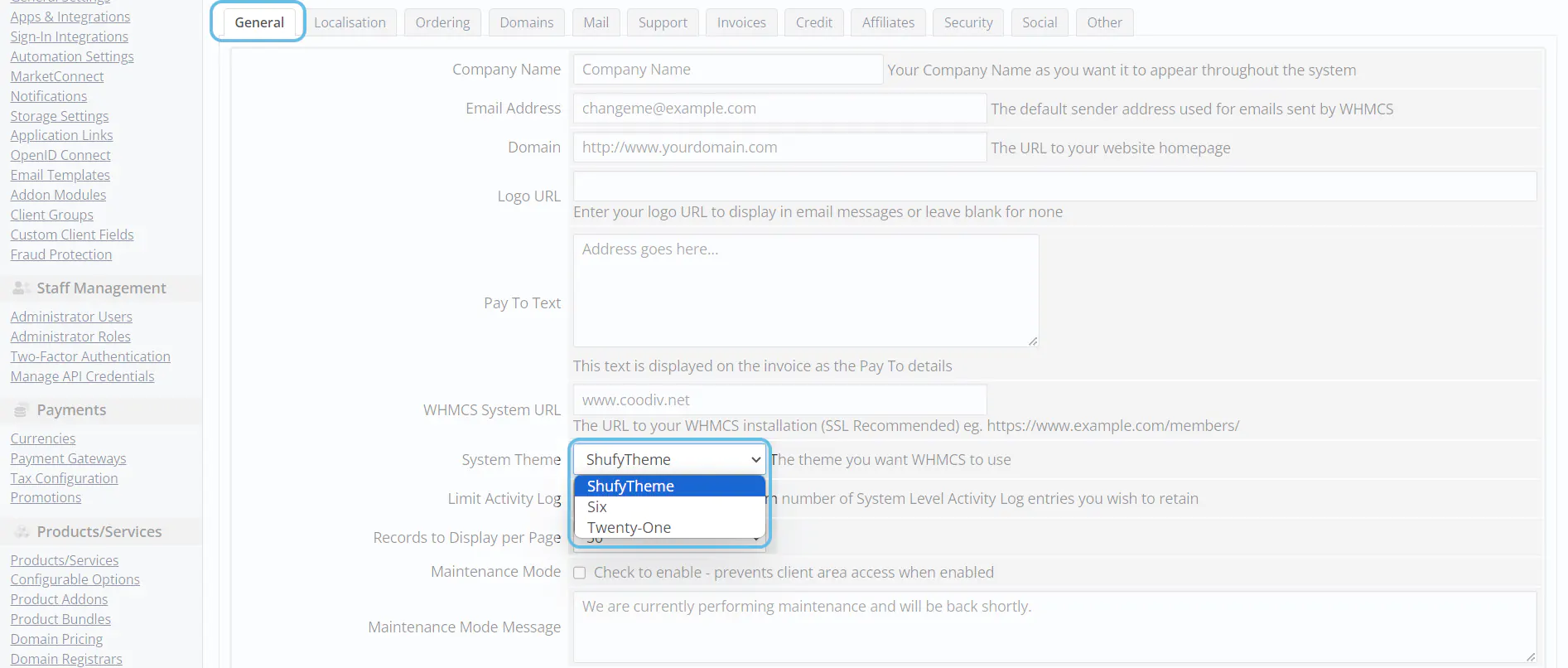Enable the Maintenance Mode checkbox
The image size is (1568, 668).
(580, 573)
